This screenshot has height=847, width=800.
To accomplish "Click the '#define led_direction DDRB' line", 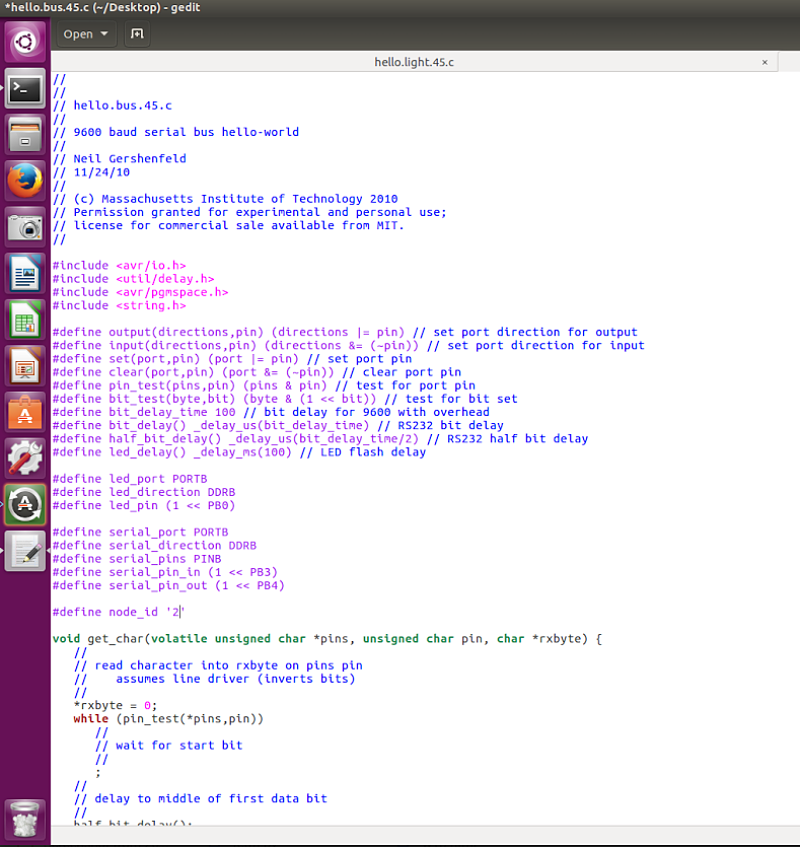I will point(144,492).
